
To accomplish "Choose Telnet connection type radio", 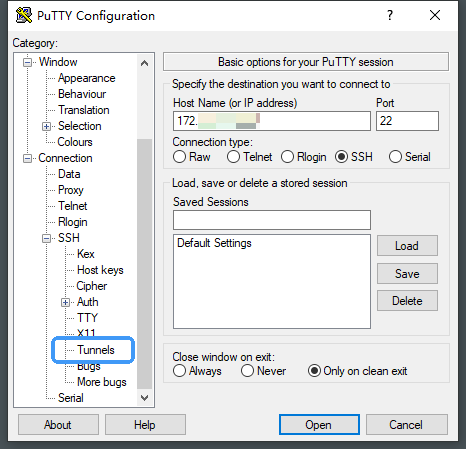I will coord(233,157).
